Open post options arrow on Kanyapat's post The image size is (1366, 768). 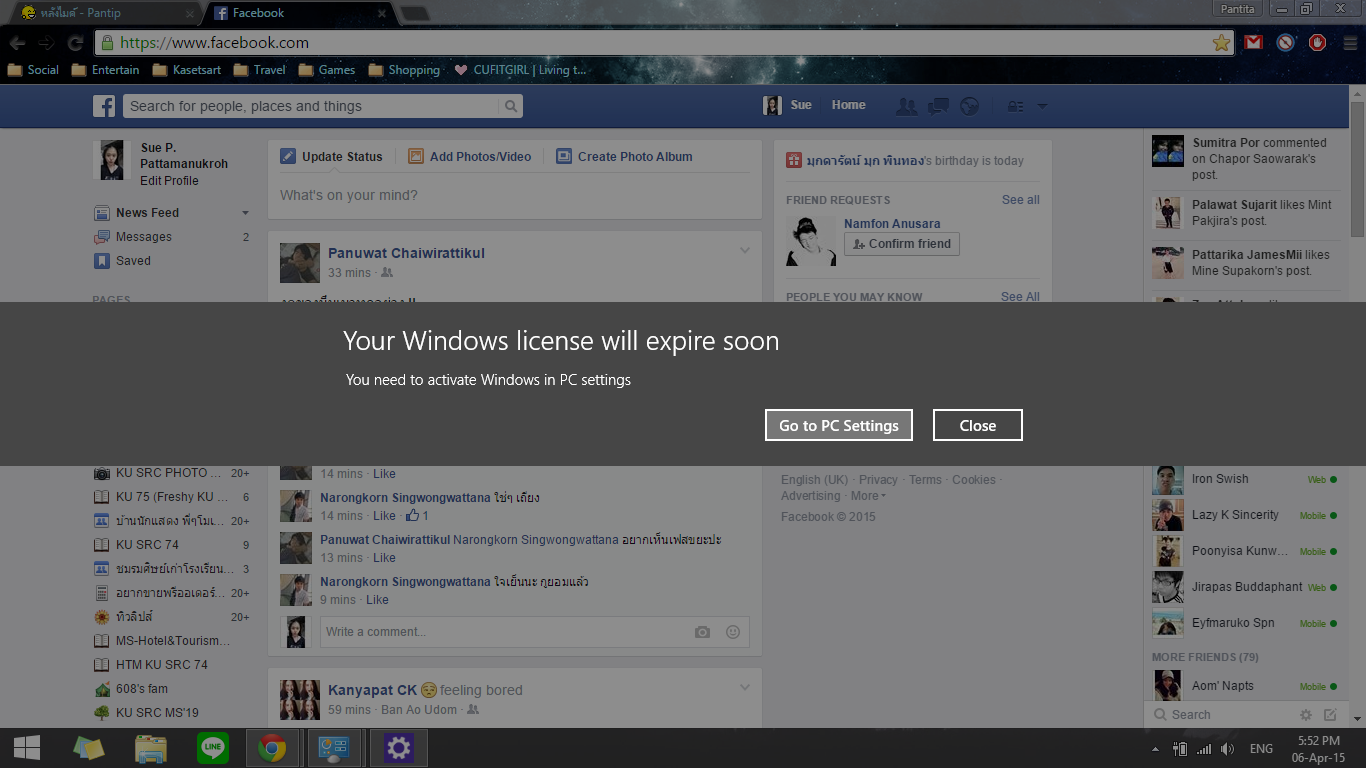745,687
